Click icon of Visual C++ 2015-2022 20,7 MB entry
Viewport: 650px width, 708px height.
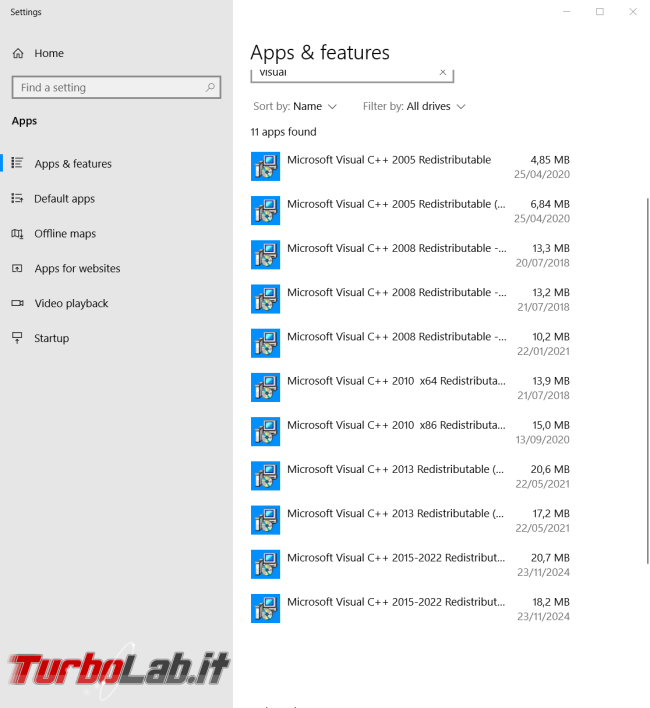tap(265, 564)
